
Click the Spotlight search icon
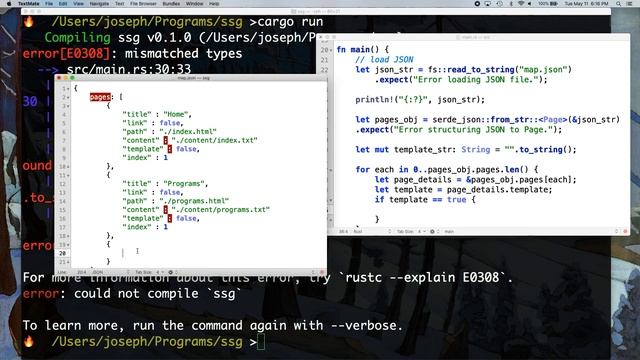(618, 4)
